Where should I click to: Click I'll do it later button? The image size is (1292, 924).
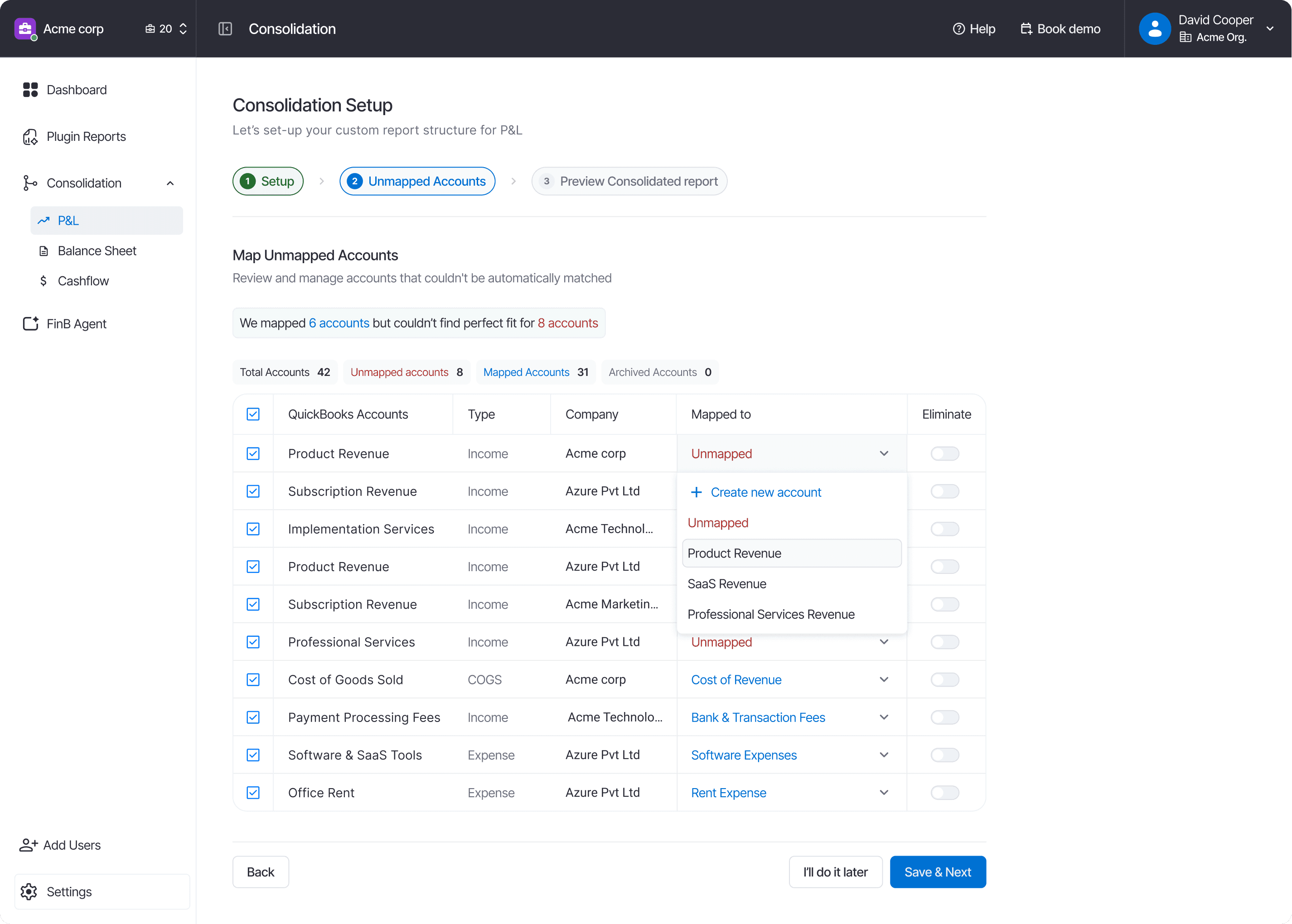pyautogui.click(x=835, y=871)
